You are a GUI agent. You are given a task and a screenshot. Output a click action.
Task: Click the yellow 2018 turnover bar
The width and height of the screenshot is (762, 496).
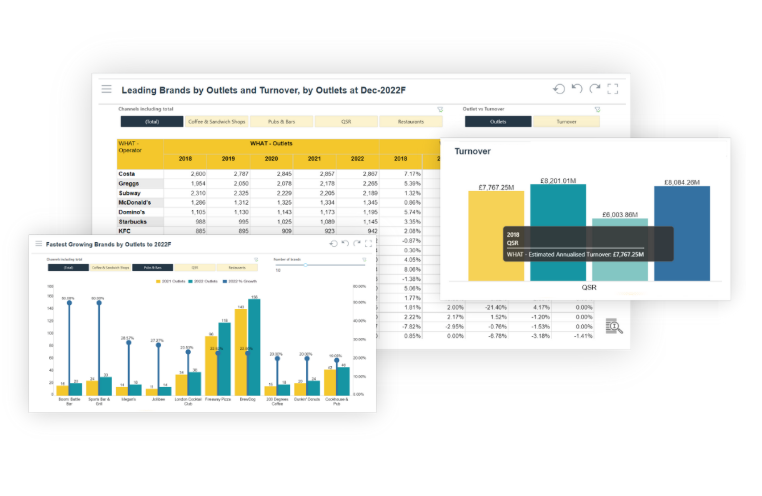[x=495, y=235]
